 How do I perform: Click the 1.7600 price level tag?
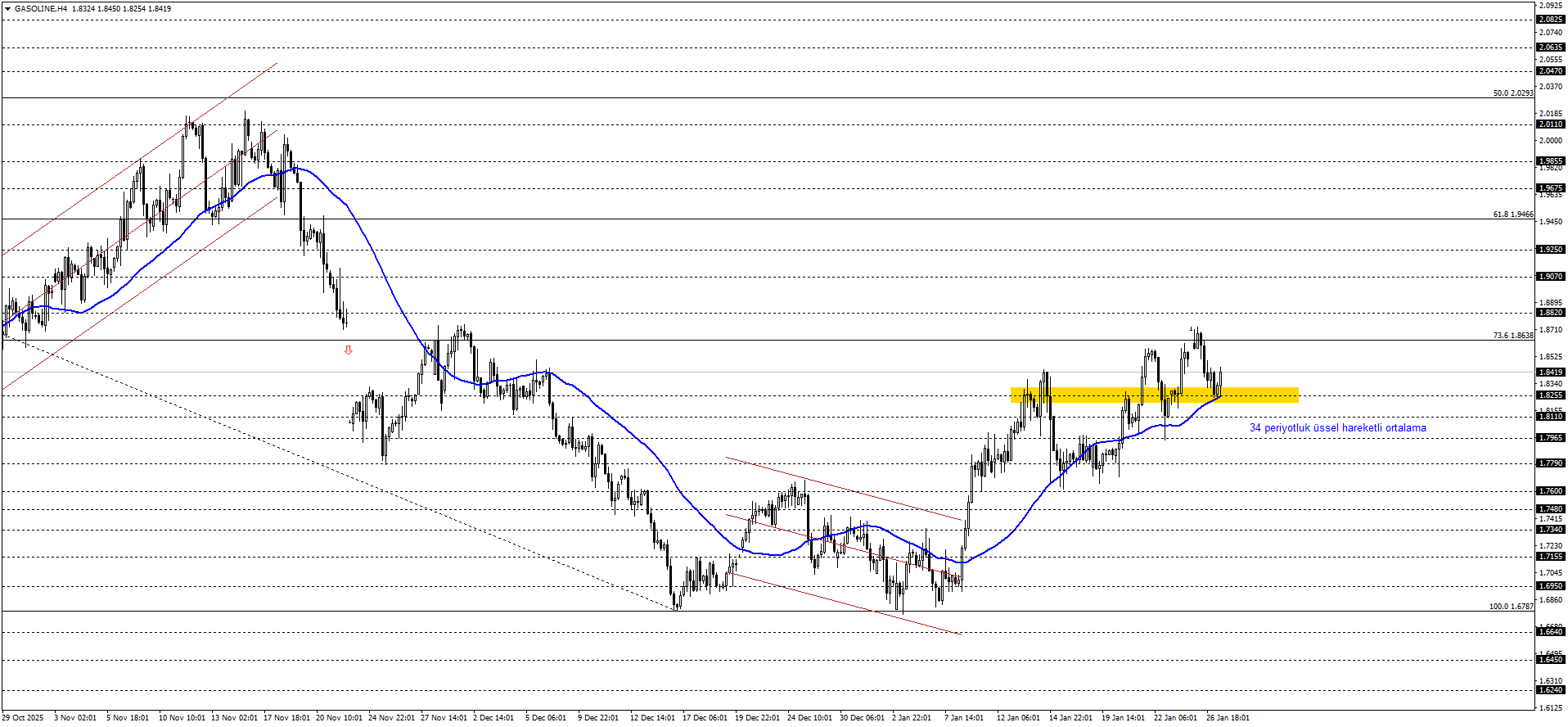pyautogui.click(x=1550, y=491)
